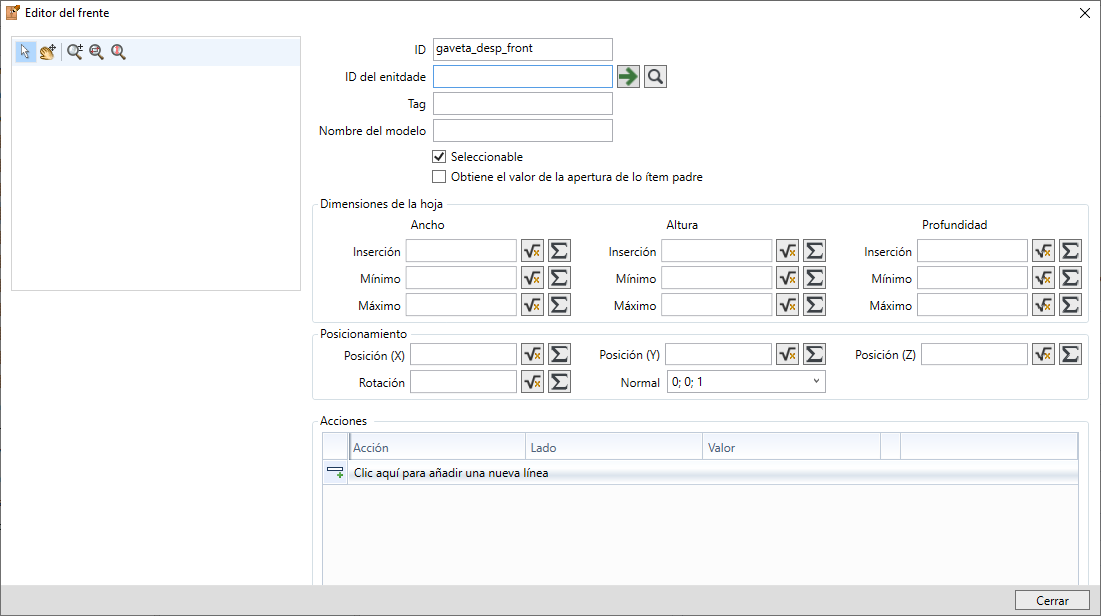Click the Valor column header
Screen dimensions: 1101x616
click(x=791, y=447)
